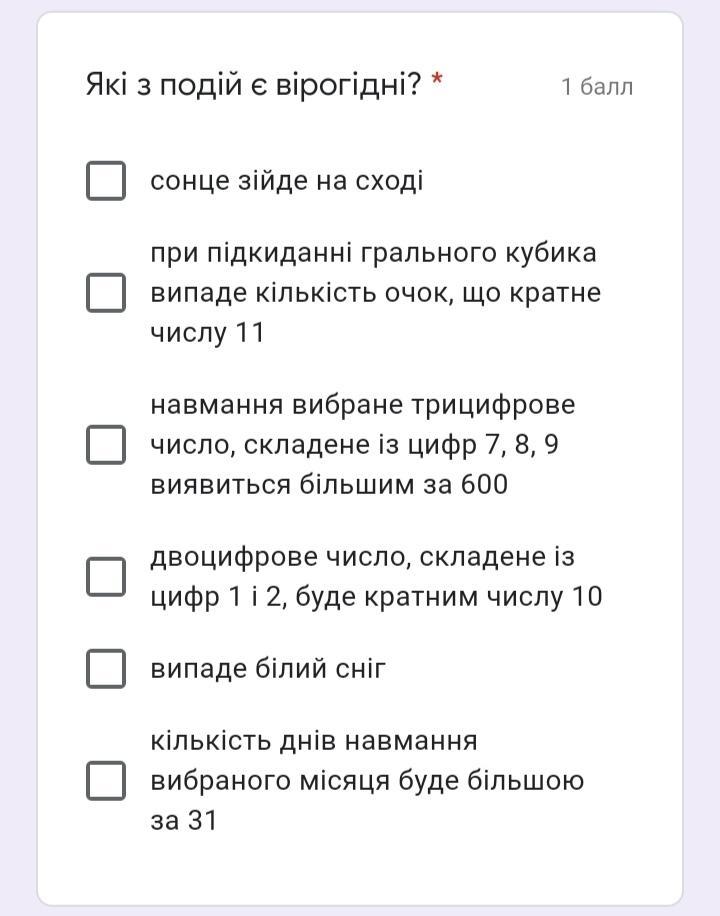Click the label text 'випаде білий сніг'
Image resolution: width=720 pixels, height=916 pixels.
click(x=268, y=669)
